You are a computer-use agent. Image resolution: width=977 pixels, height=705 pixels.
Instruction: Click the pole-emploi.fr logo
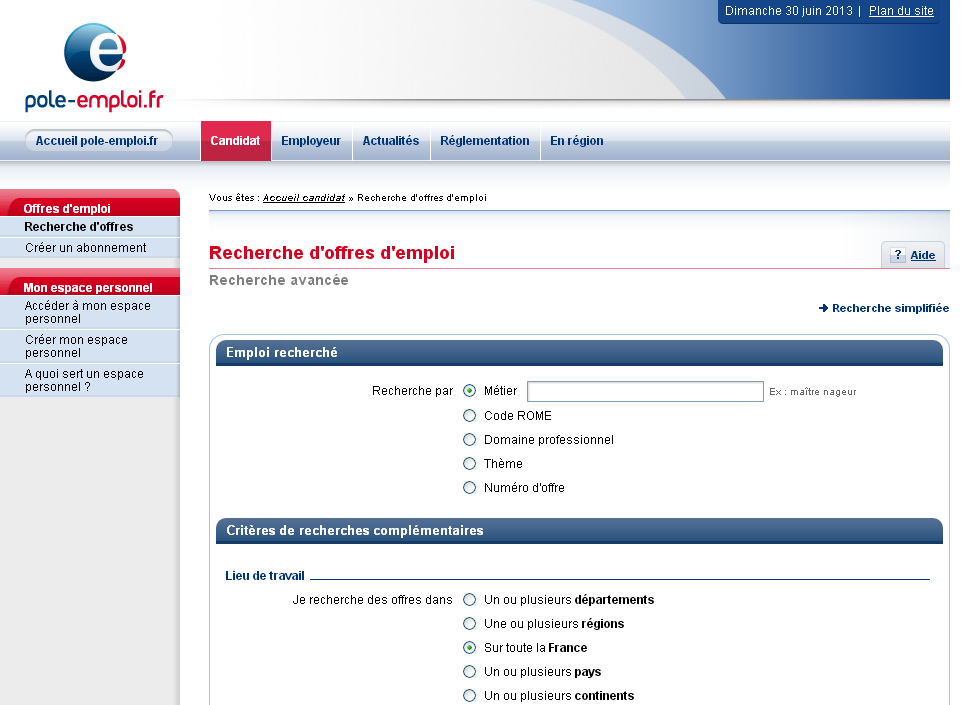(x=95, y=67)
